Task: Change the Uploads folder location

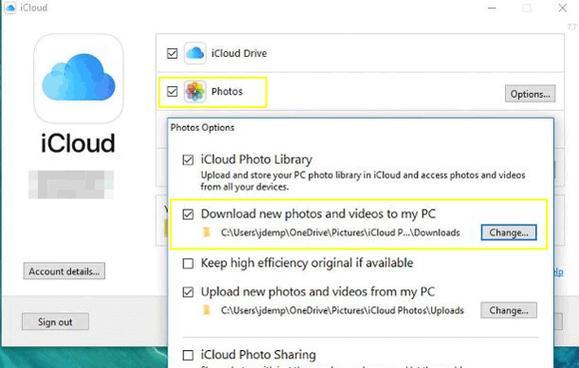Action: tap(509, 310)
